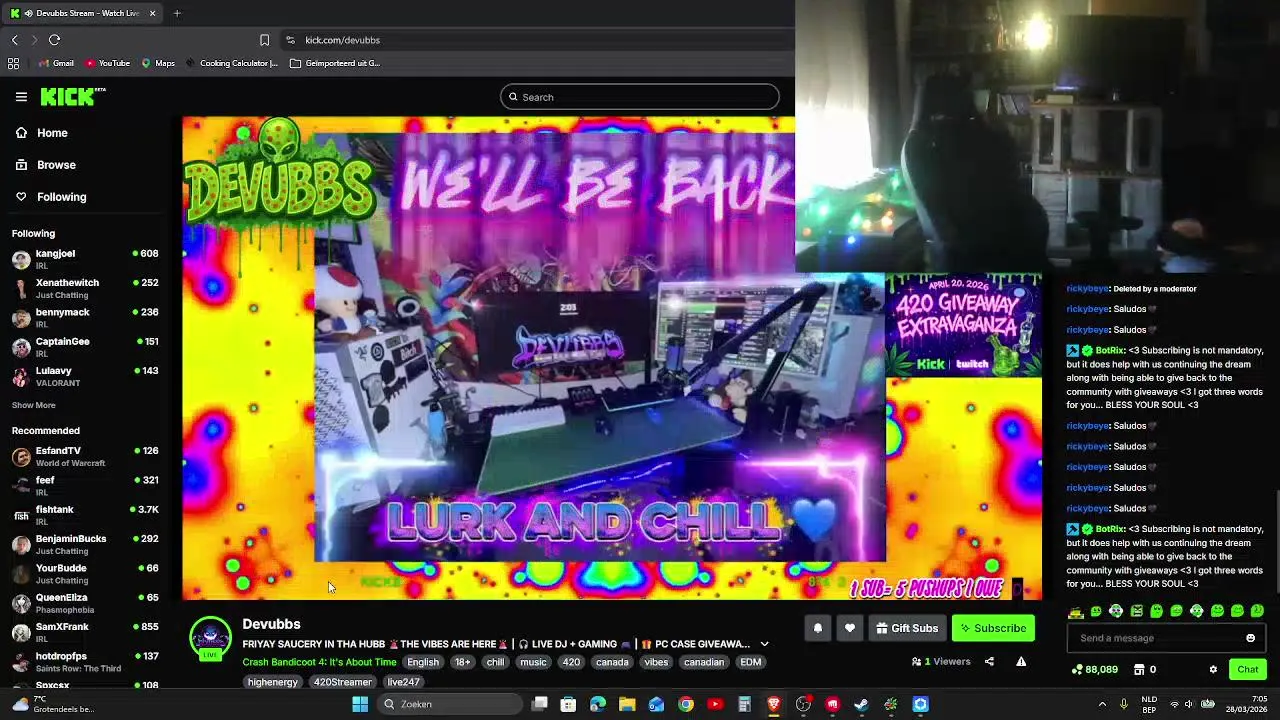Viewport: 1280px width, 720px height.
Task: Open fishtank recommended channel
Action: coord(85,515)
